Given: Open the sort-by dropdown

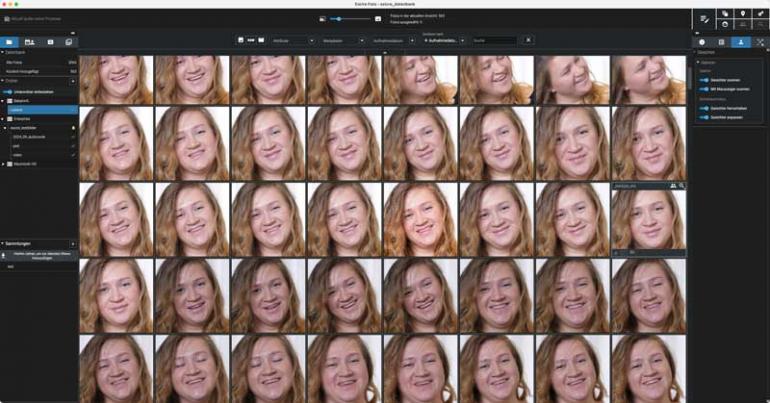Looking at the screenshot, I should coord(443,41).
